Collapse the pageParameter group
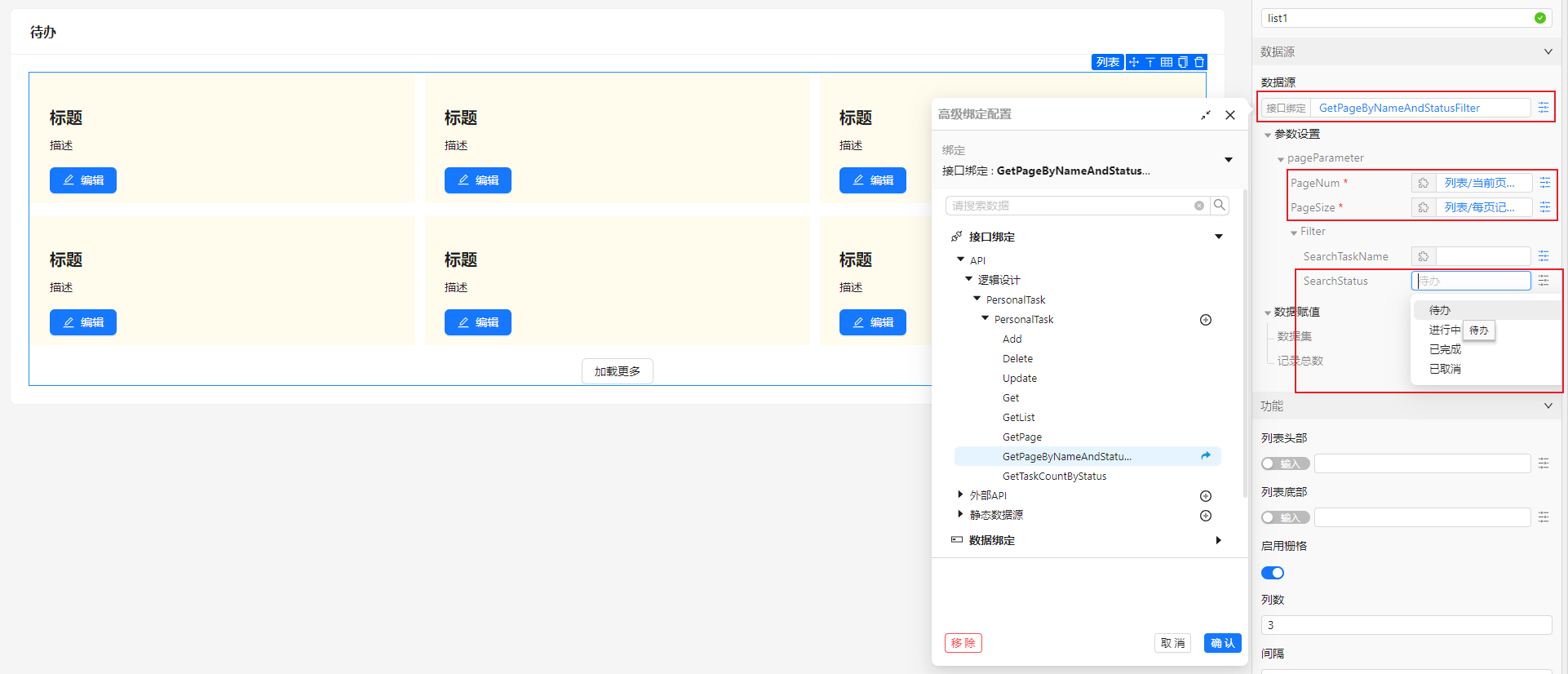Viewport: 1568px width, 674px height. tap(1280, 159)
